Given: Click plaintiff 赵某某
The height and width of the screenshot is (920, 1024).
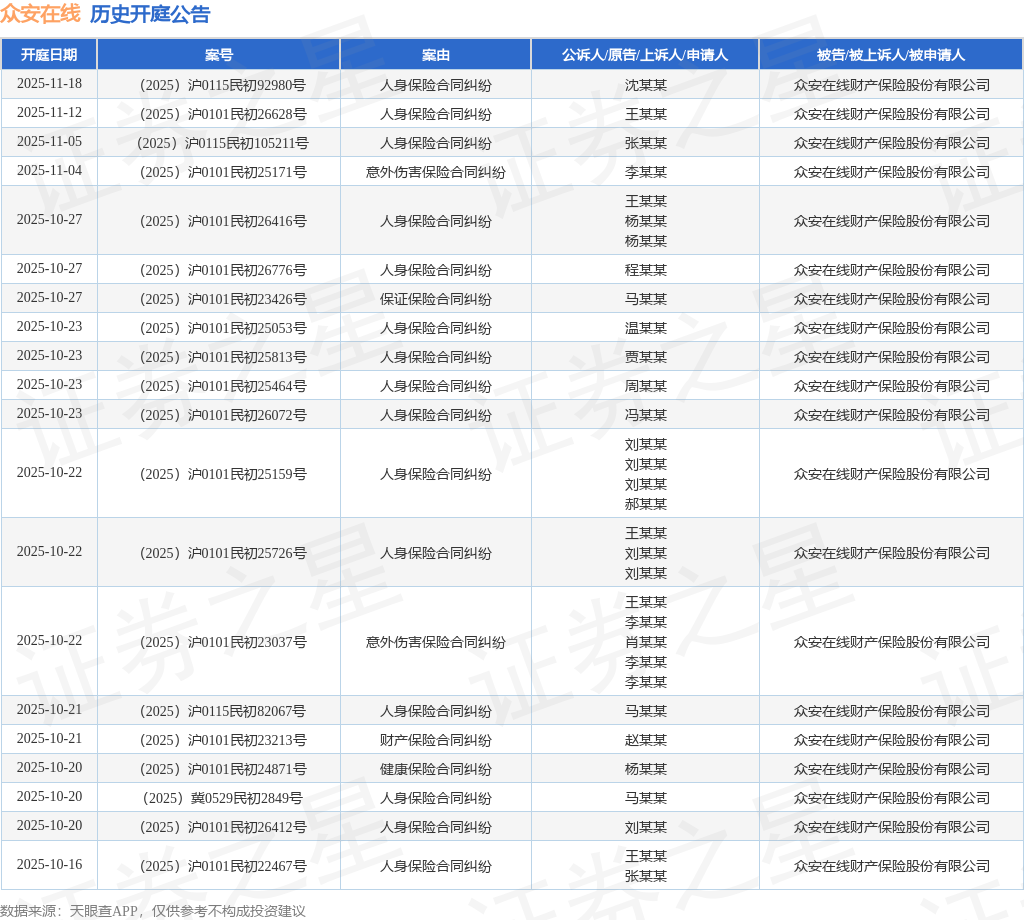Looking at the screenshot, I should tap(645, 740).
